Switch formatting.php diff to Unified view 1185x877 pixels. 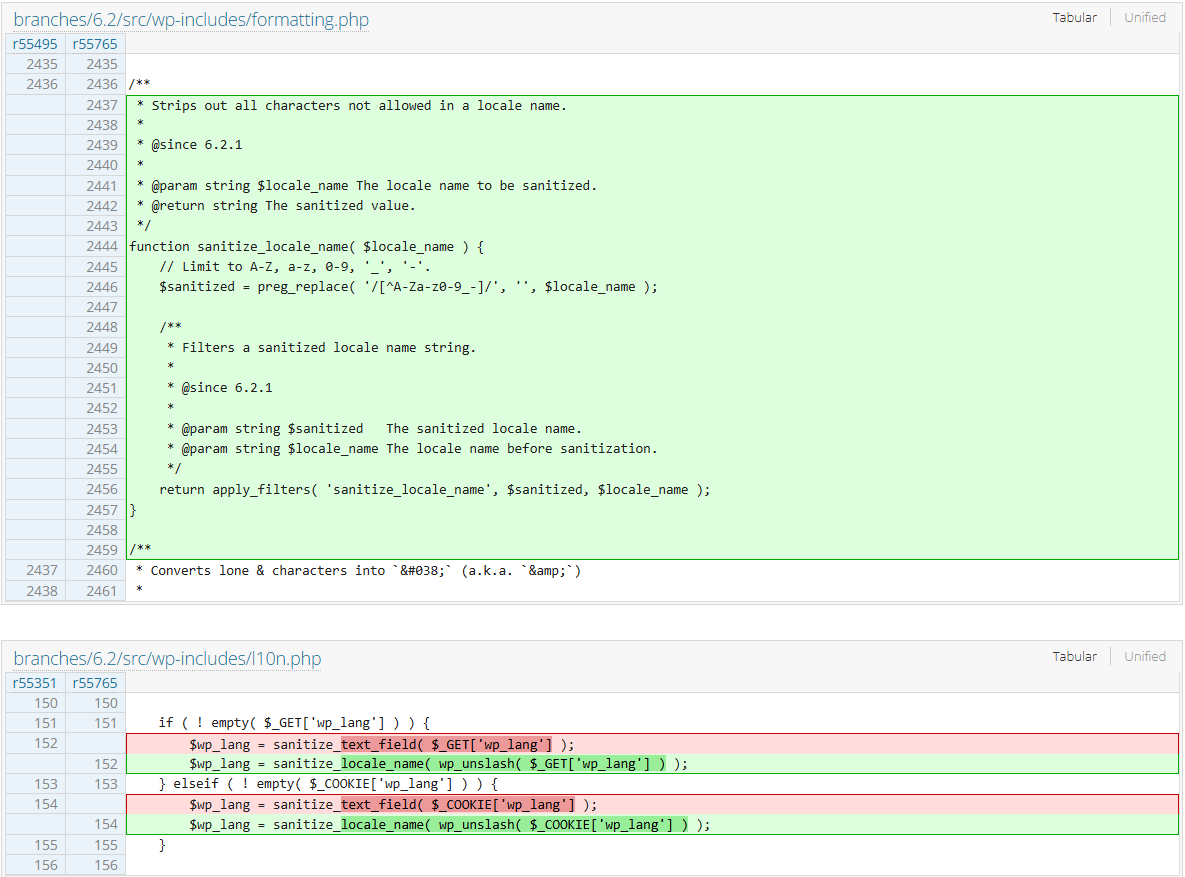tap(1144, 17)
